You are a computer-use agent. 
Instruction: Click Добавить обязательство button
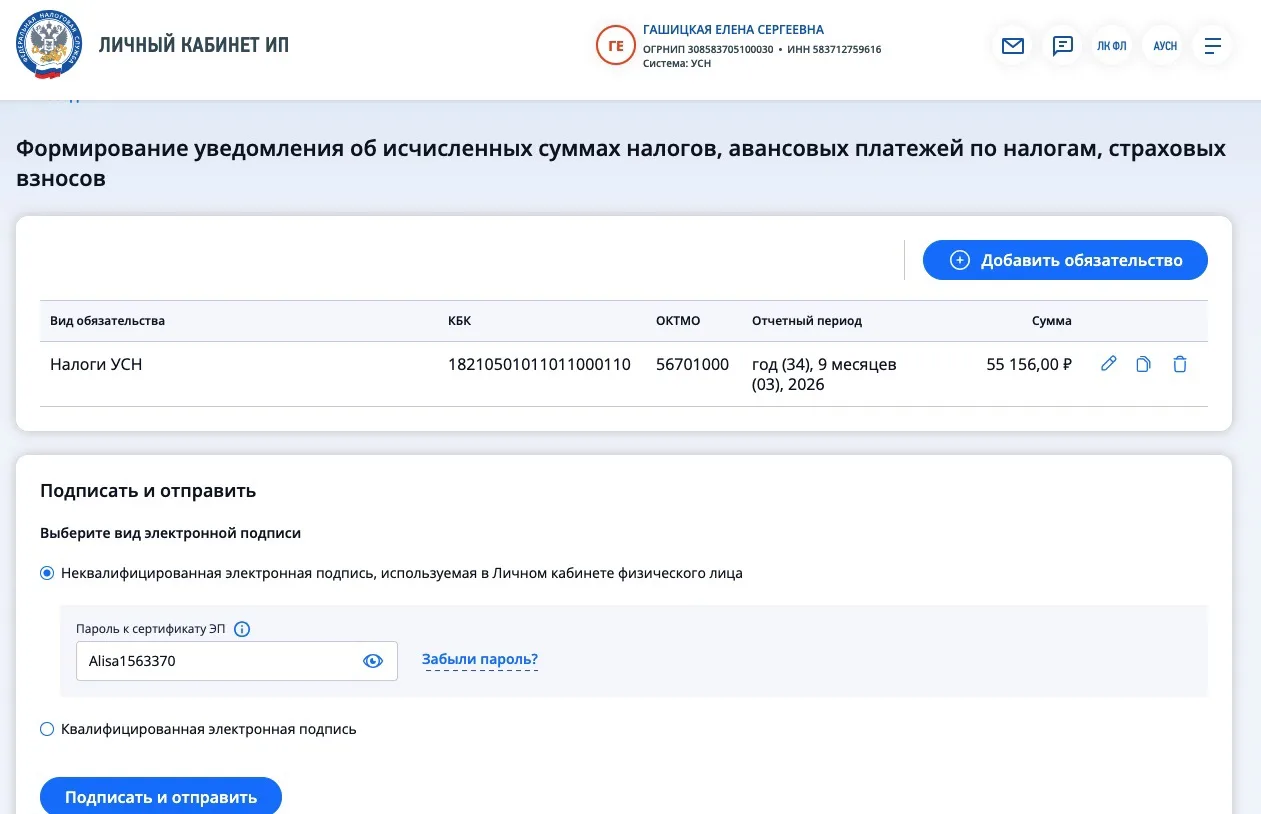[1065, 260]
